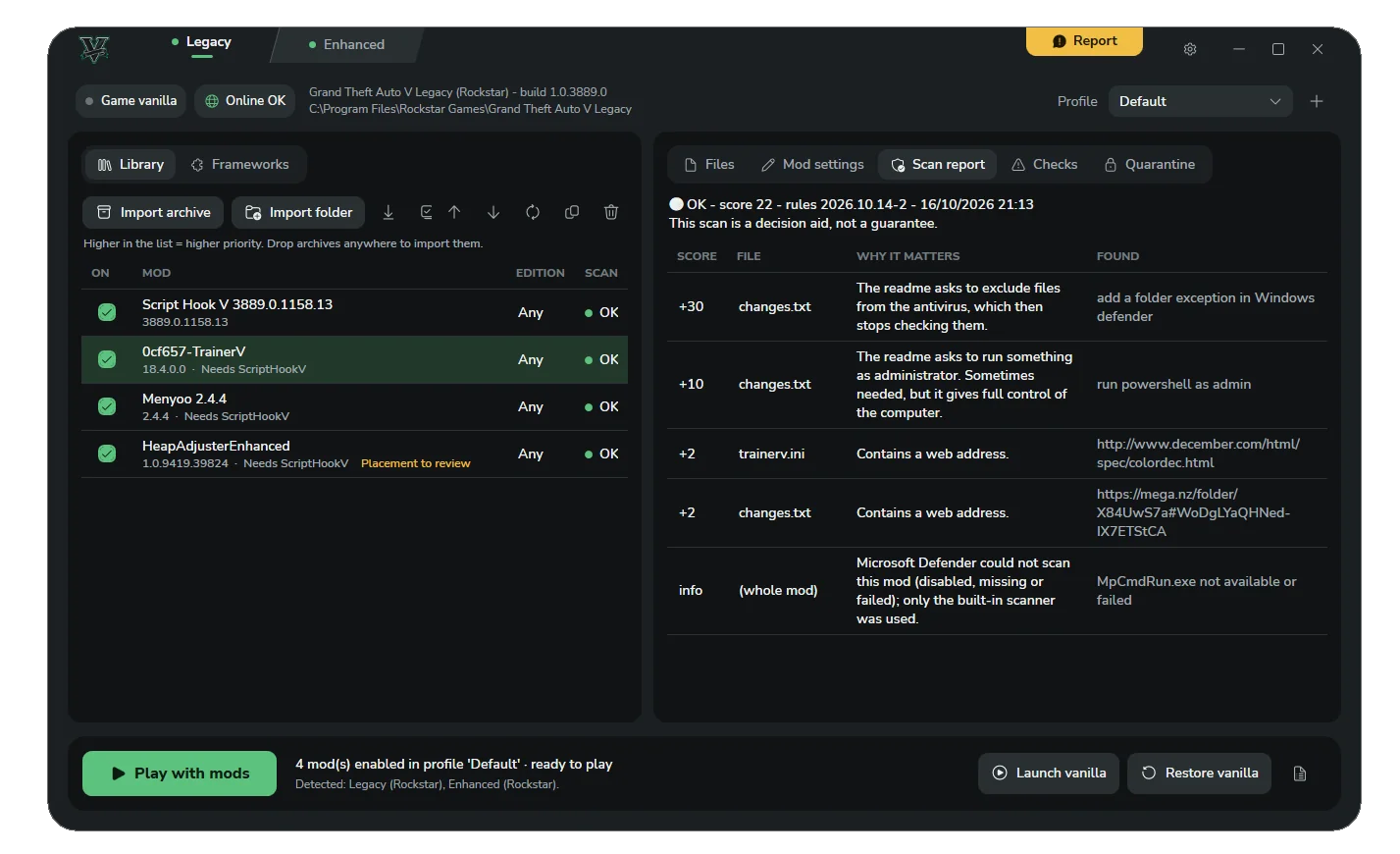Select the Scan report tab
This screenshot has height=854, width=1400.
pyautogui.click(x=938, y=165)
